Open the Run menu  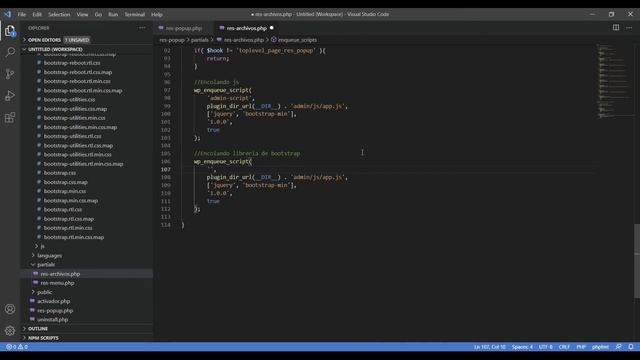pos(113,14)
